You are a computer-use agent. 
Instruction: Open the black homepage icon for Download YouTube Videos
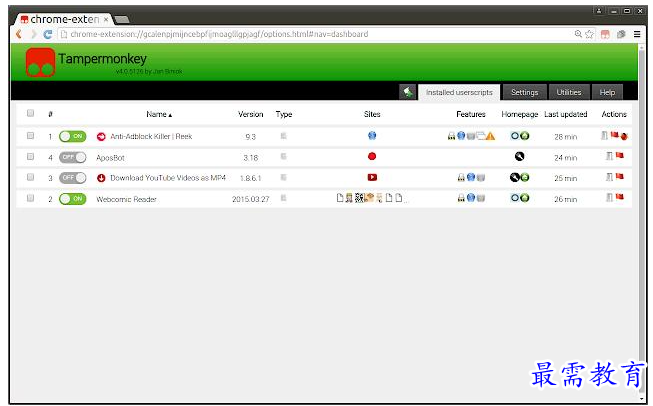515,178
